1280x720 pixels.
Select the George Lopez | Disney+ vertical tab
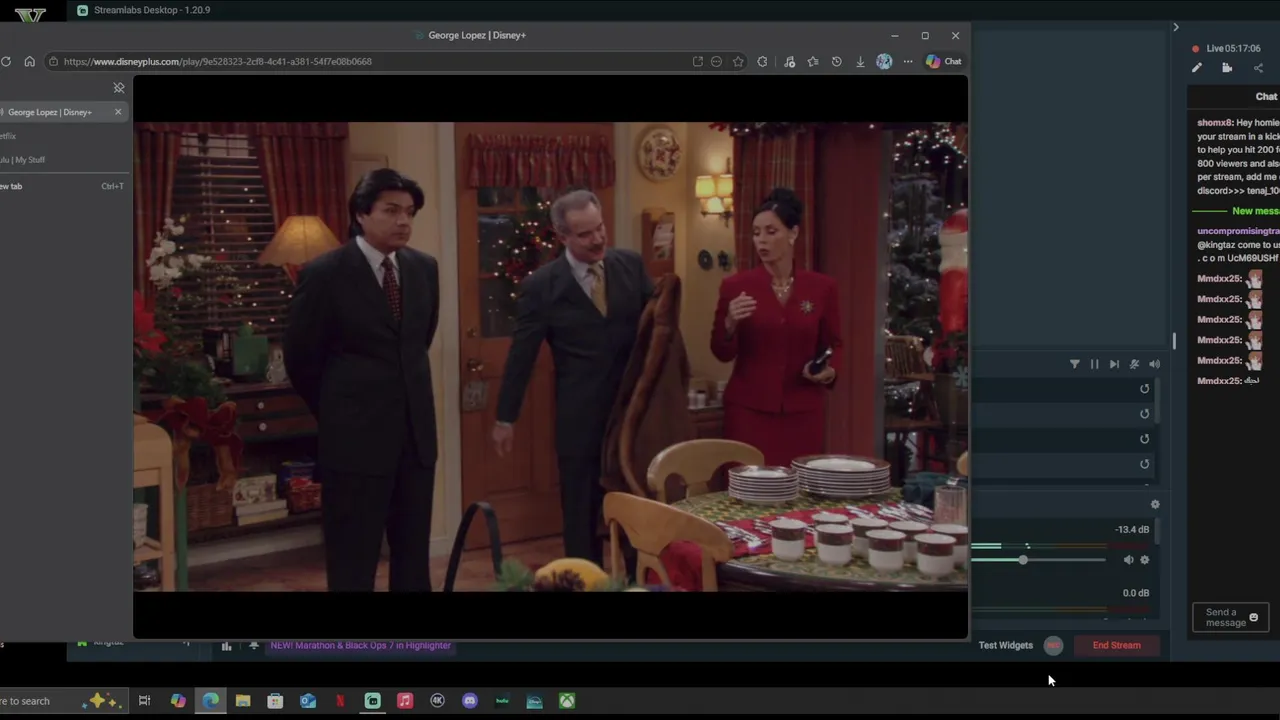click(62, 112)
